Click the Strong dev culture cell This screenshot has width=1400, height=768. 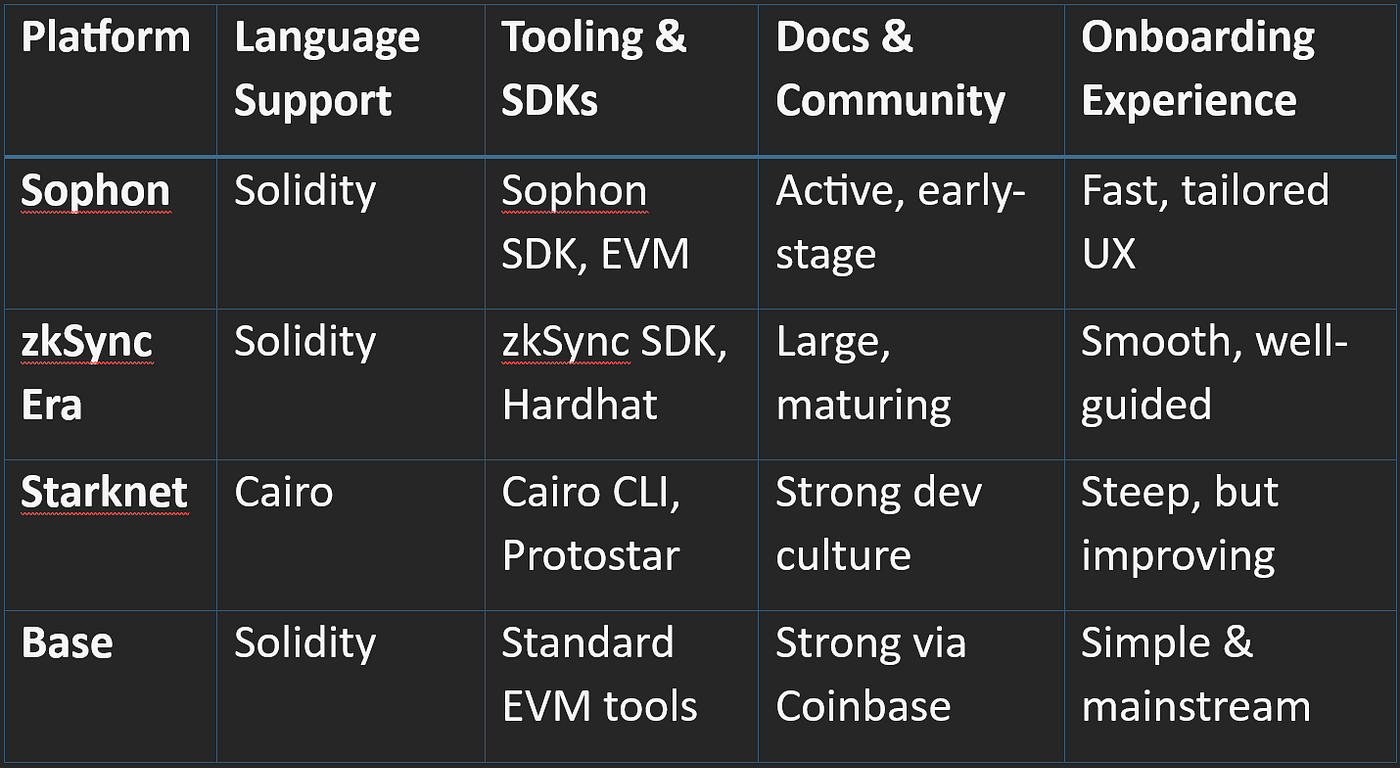coord(911,535)
